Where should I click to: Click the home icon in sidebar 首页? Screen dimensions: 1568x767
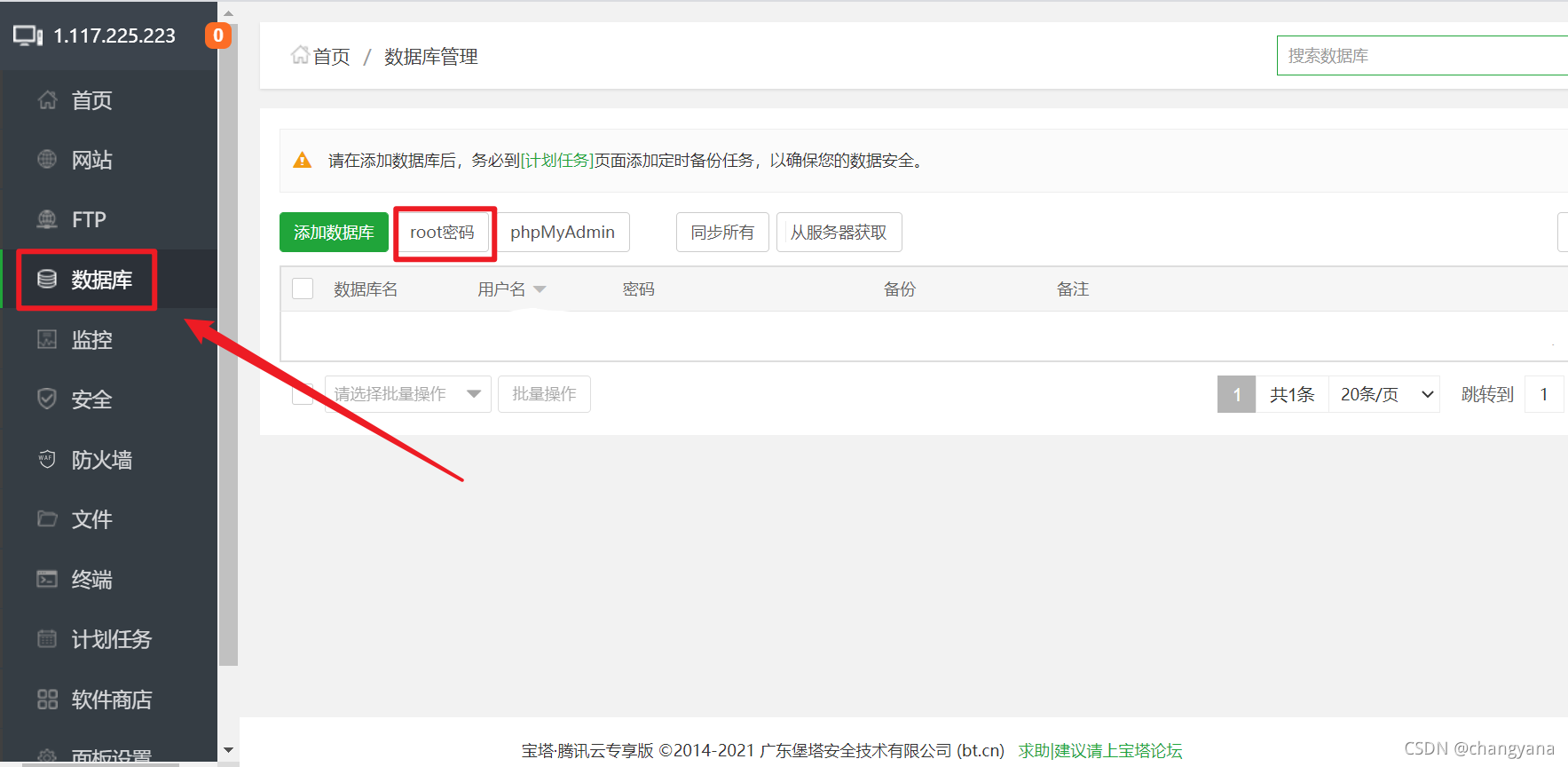[x=48, y=100]
